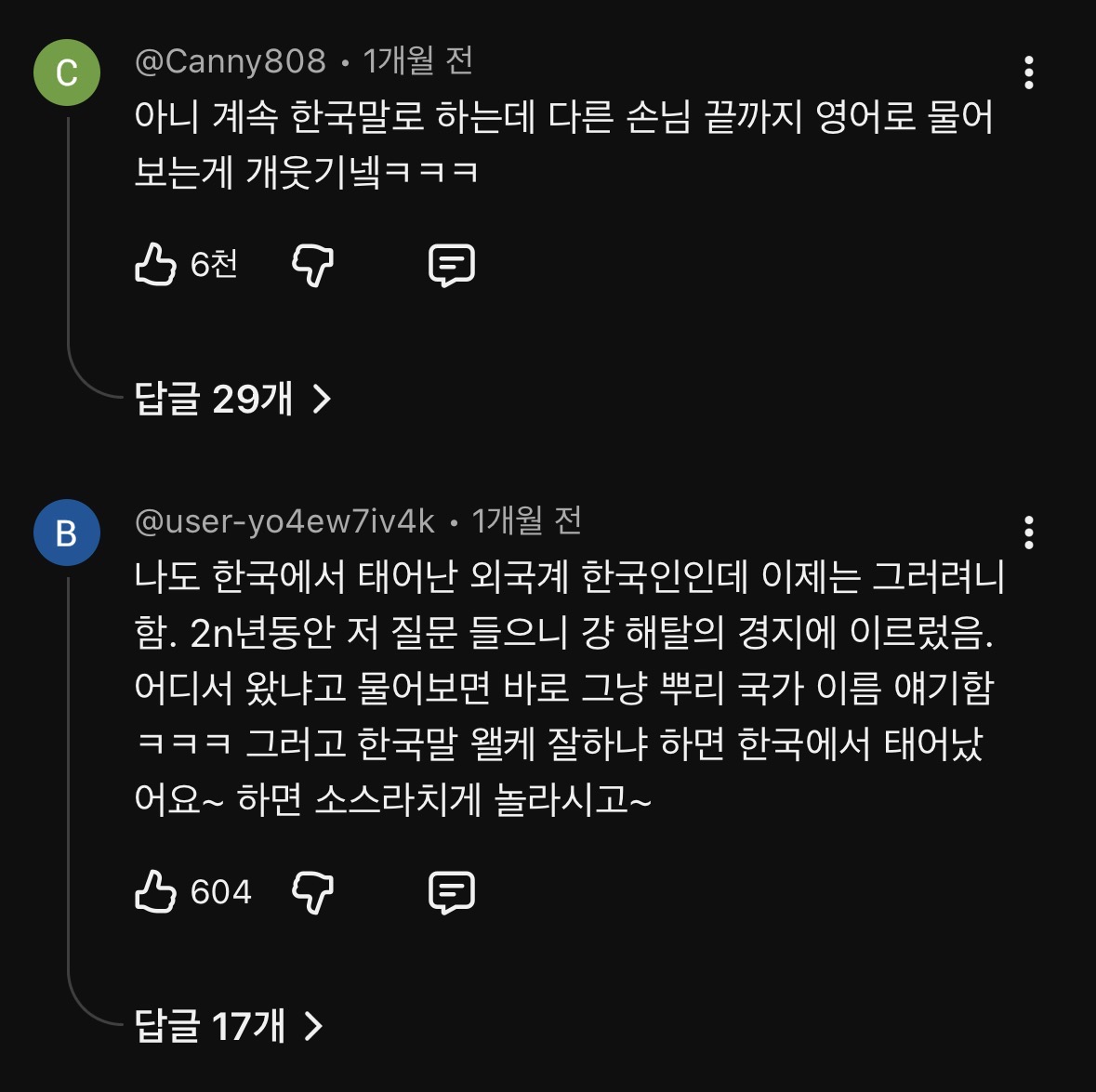1096x1092 pixels.
Task: Dislike the comment by user-yo4ew7iv4k
Action: [312, 892]
